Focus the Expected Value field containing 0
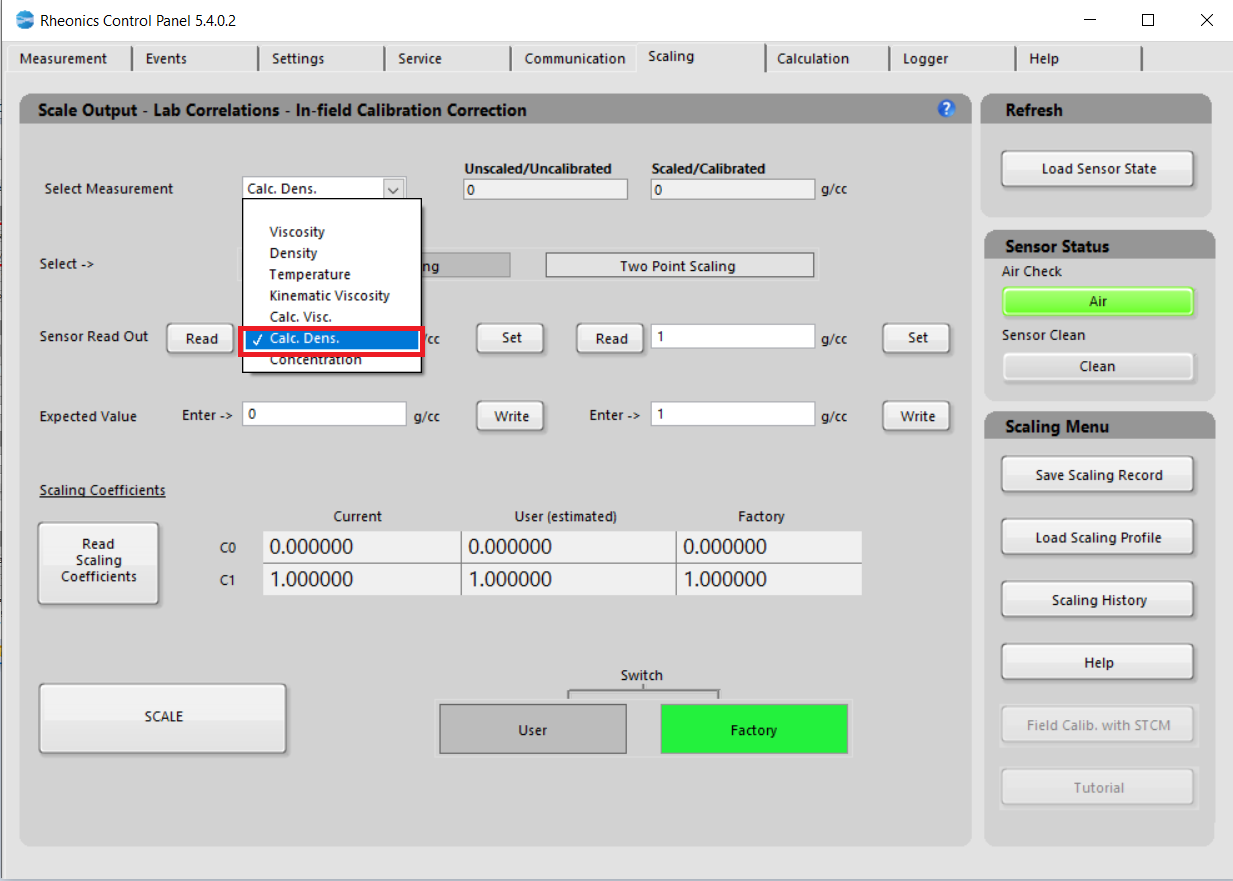 [325, 414]
